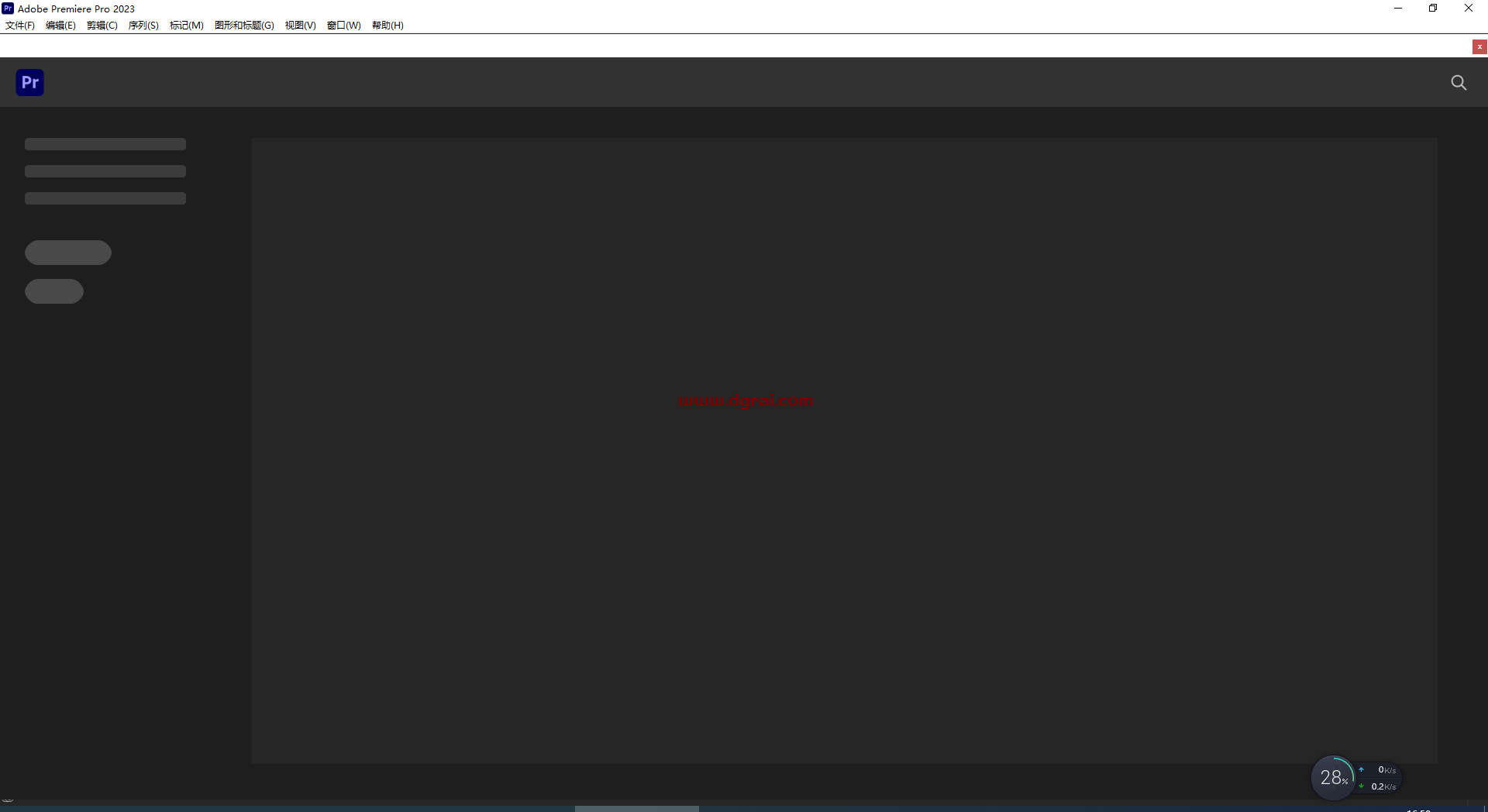Click the blue upload speed arrow icon

1363,769
